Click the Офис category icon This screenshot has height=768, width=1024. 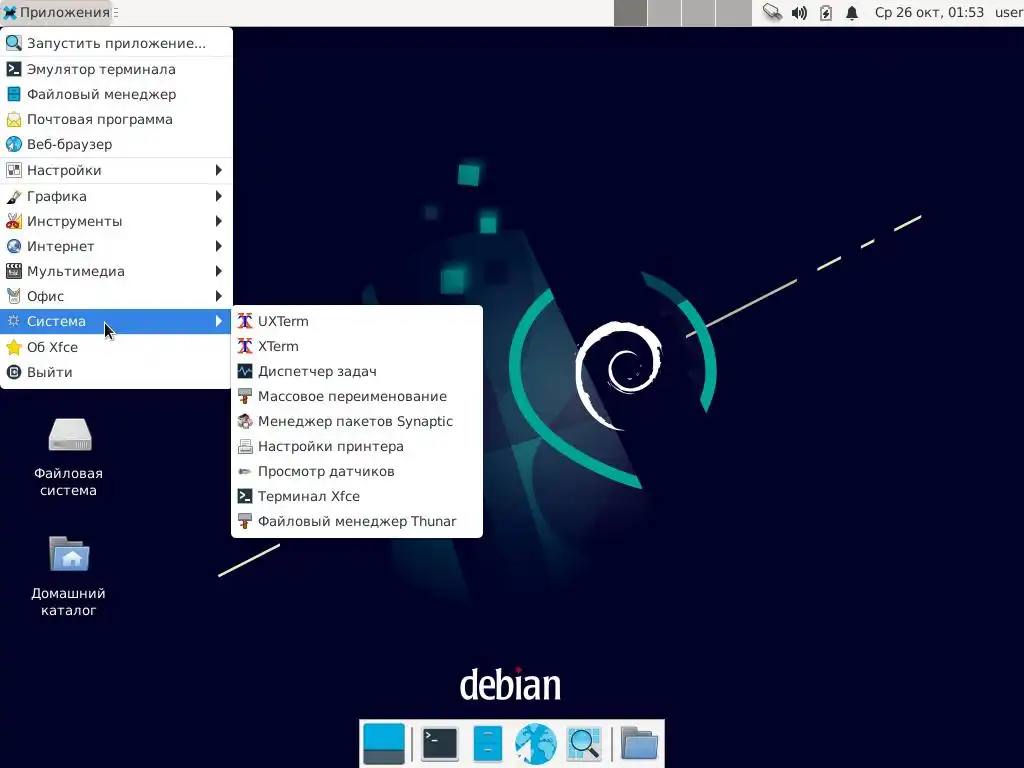point(14,296)
